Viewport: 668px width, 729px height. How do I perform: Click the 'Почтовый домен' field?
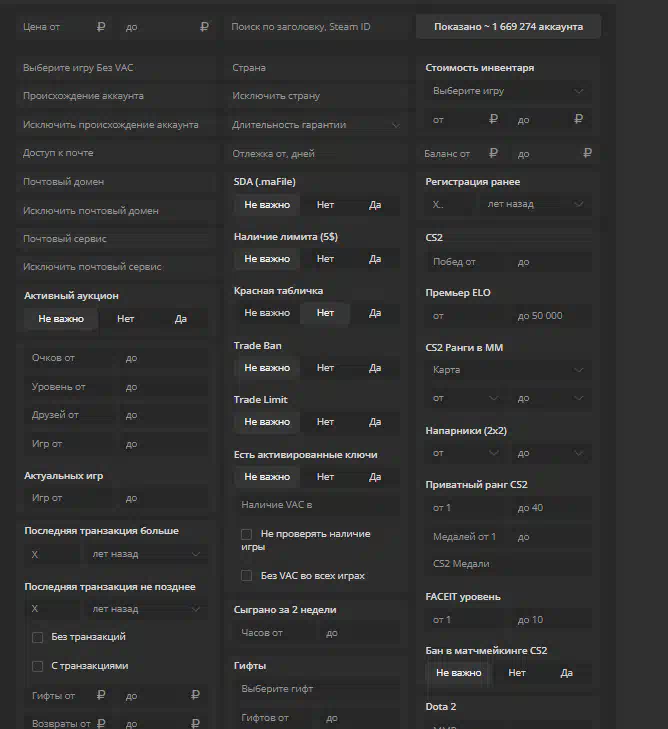click(116, 182)
